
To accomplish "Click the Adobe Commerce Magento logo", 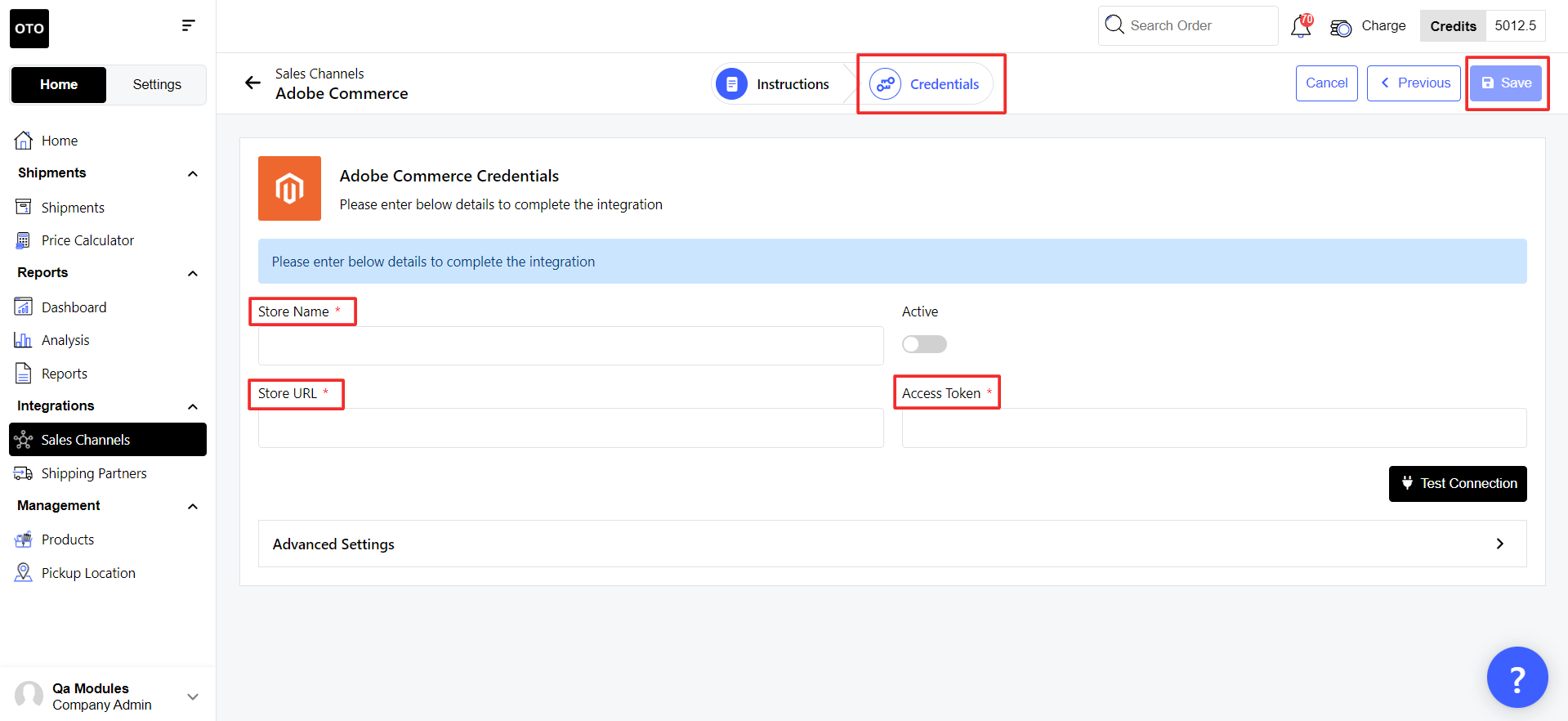I will (x=289, y=188).
